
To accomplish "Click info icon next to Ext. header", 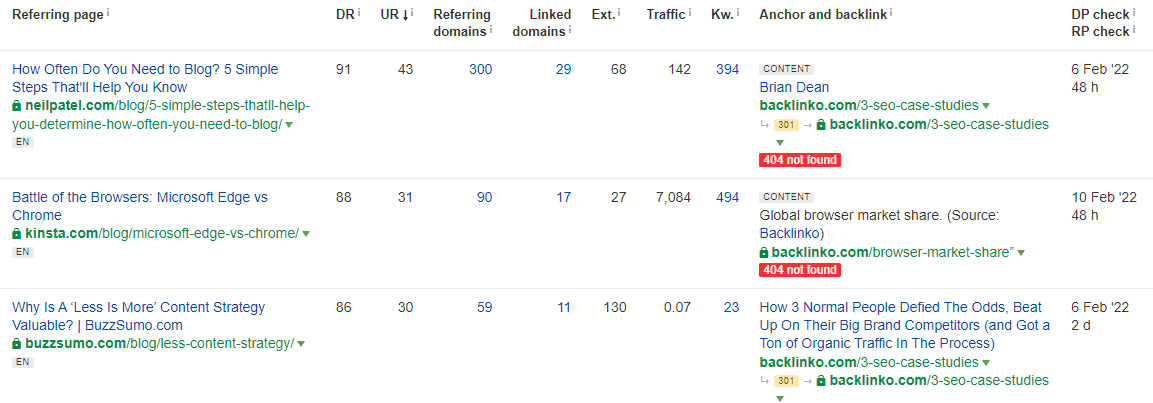I will point(619,12).
